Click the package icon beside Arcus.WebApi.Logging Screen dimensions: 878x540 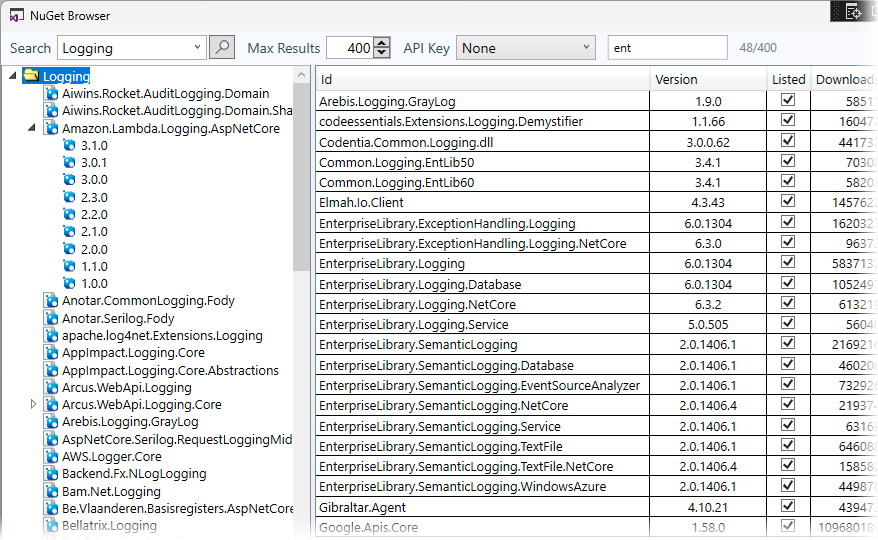coord(52,388)
